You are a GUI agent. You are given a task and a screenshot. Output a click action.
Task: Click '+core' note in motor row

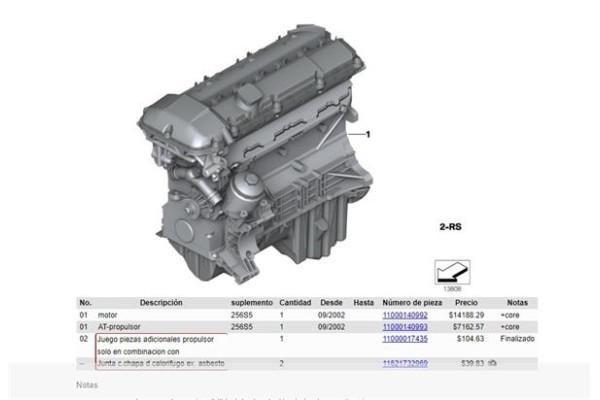pyautogui.click(x=510, y=315)
